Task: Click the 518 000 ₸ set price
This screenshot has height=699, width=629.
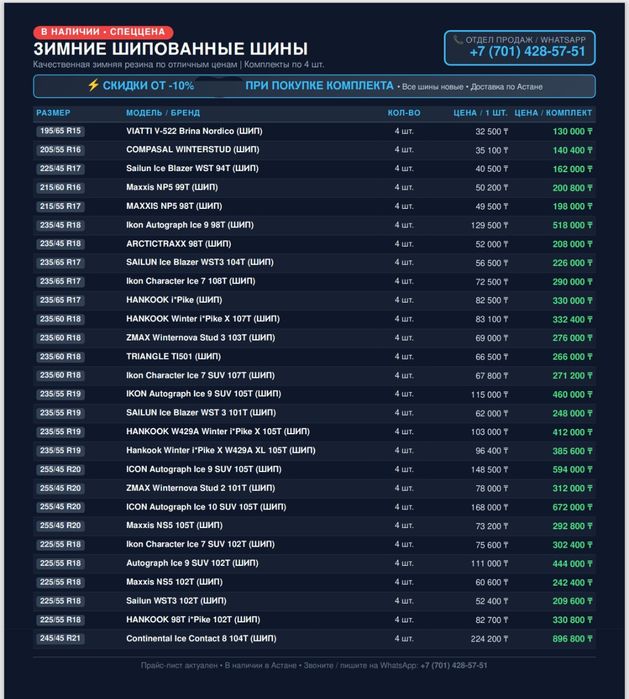Action: pyautogui.click(x=572, y=226)
